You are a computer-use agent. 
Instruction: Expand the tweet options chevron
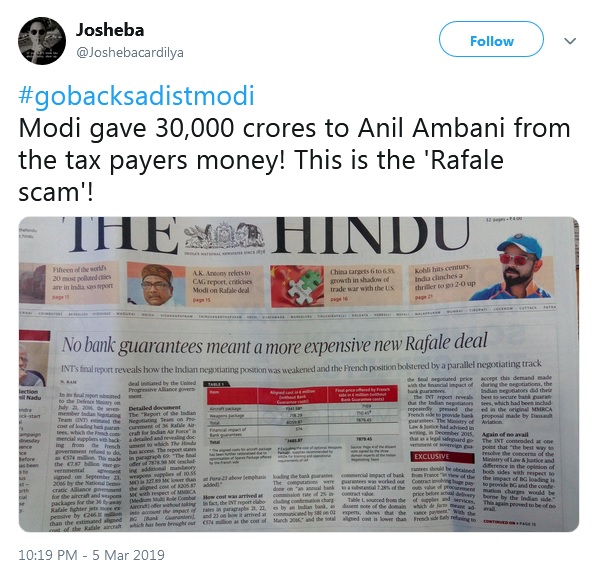point(570,41)
